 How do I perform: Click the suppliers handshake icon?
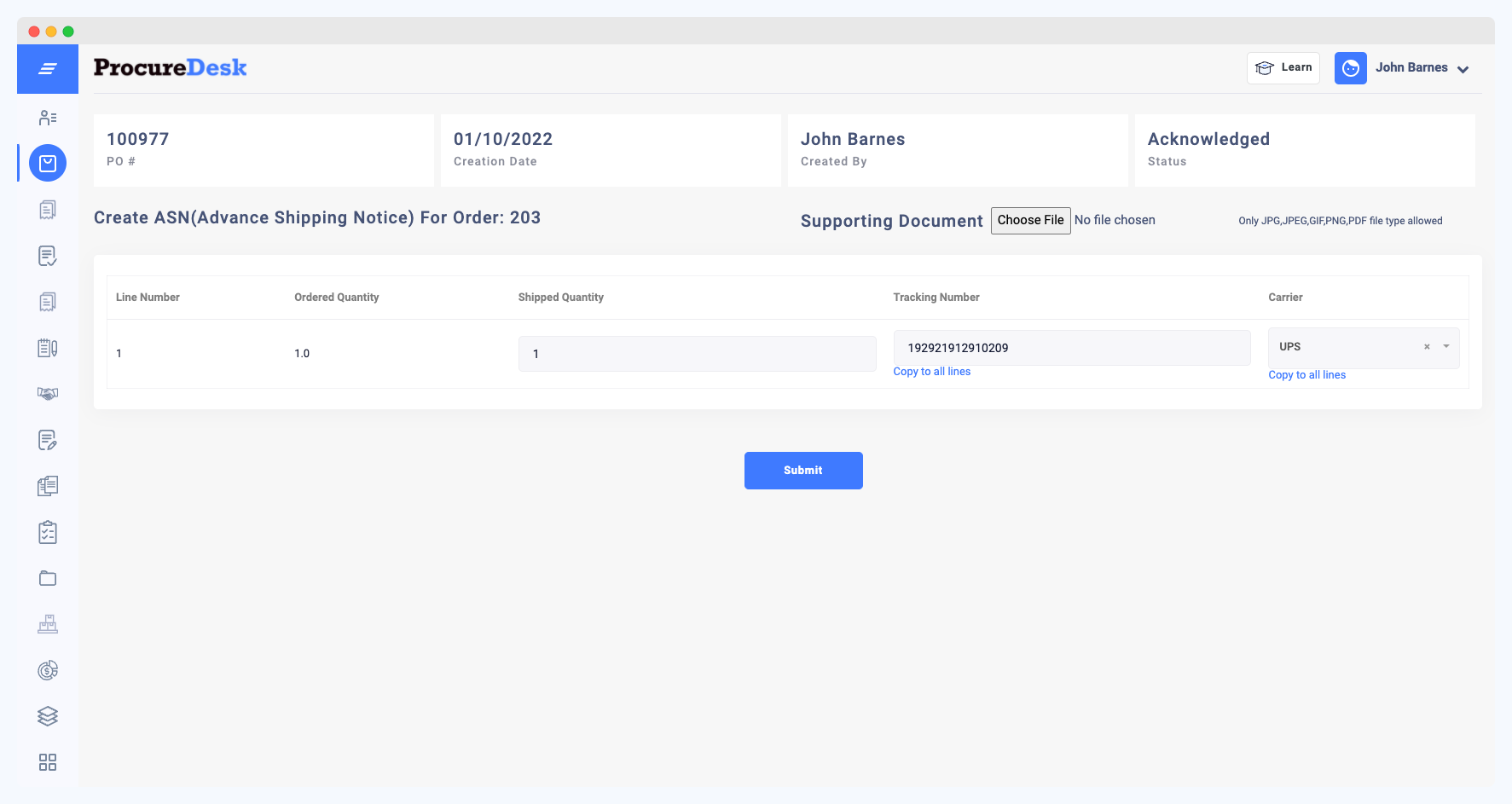pyautogui.click(x=47, y=393)
